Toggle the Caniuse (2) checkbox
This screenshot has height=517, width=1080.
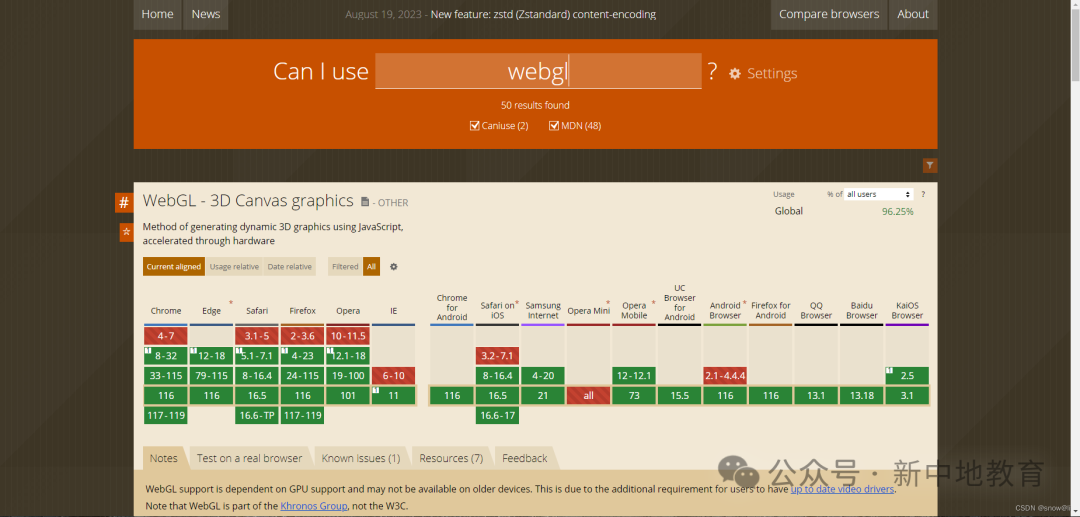[x=474, y=126]
